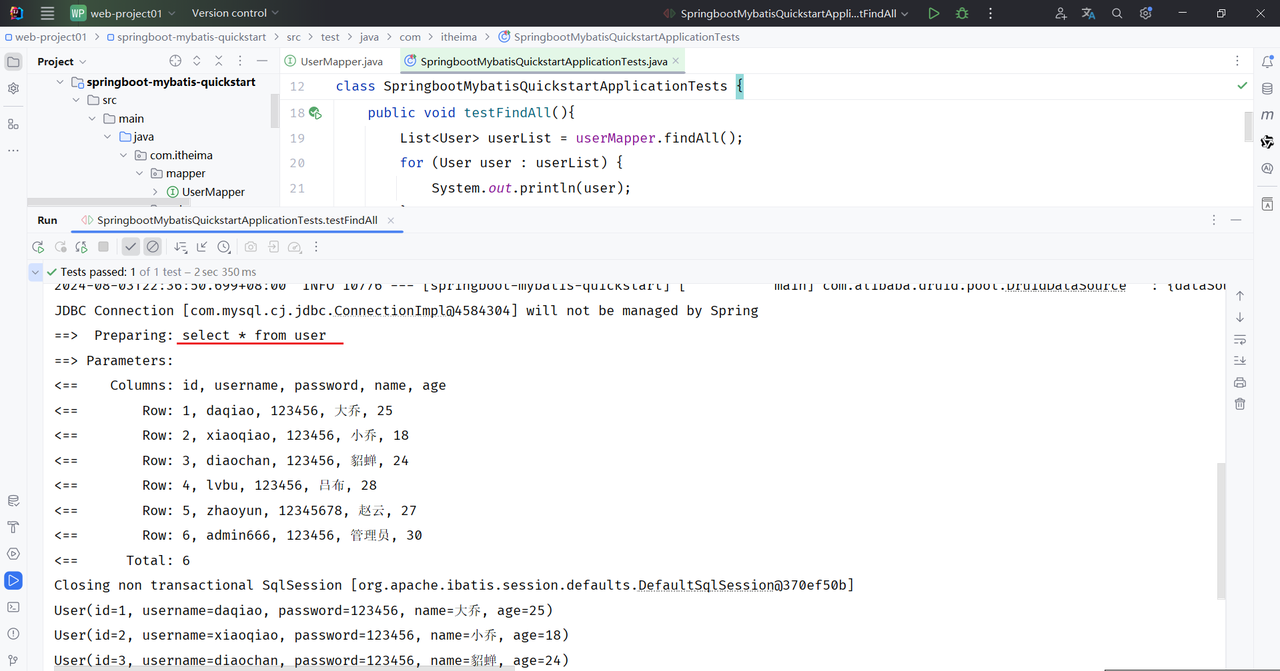Toggle the Show Ignored tests filter
Image resolution: width=1280 pixels, height=671 pixels.
click(x=153, y=247)
